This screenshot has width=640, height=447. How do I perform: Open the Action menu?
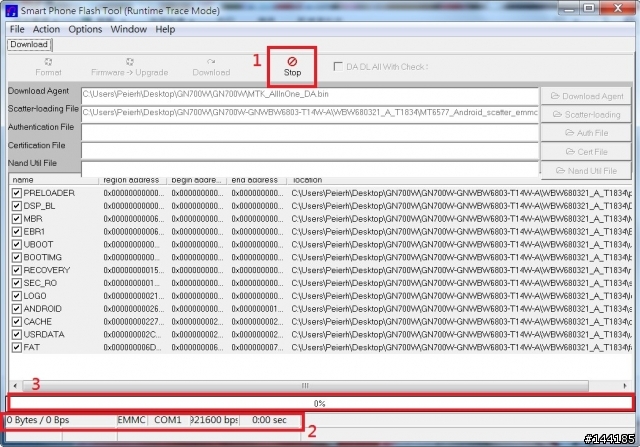[x=46, y=29]
